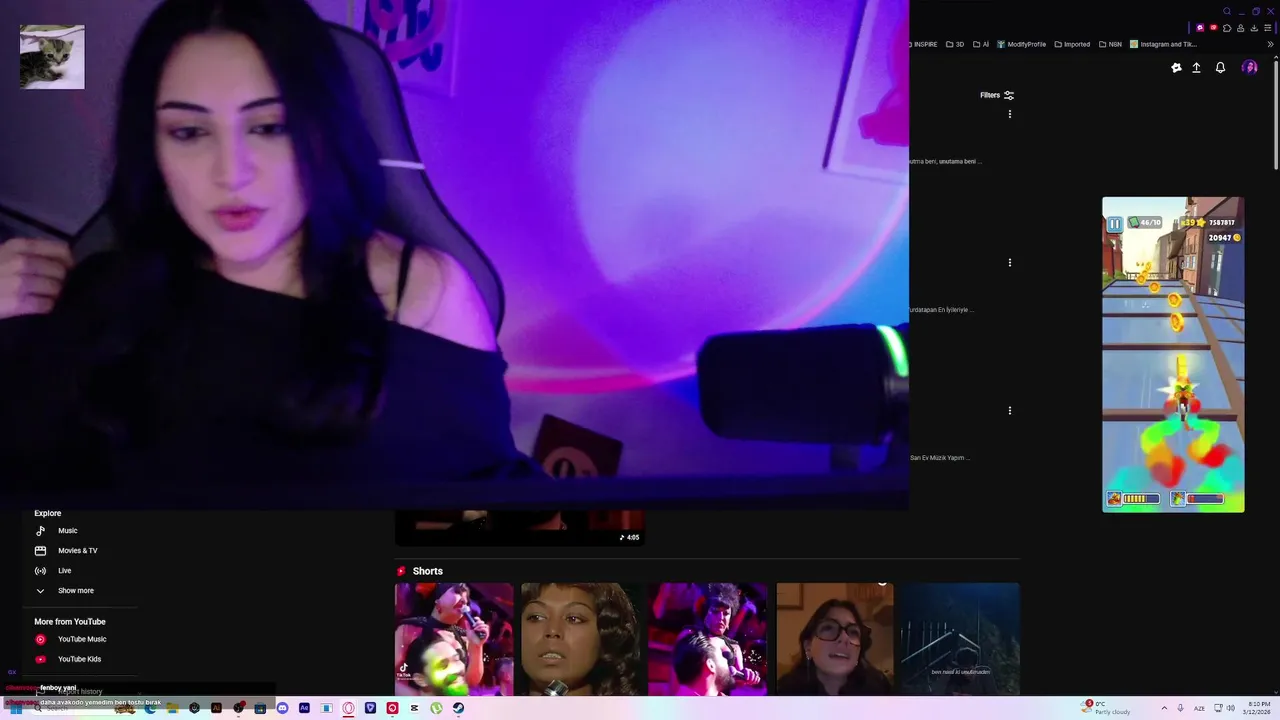Open Shorts thumbnail of curly-haired woman
This screenshot has width=1280, height=720.
pyautogui.click(x=581, y=639)
